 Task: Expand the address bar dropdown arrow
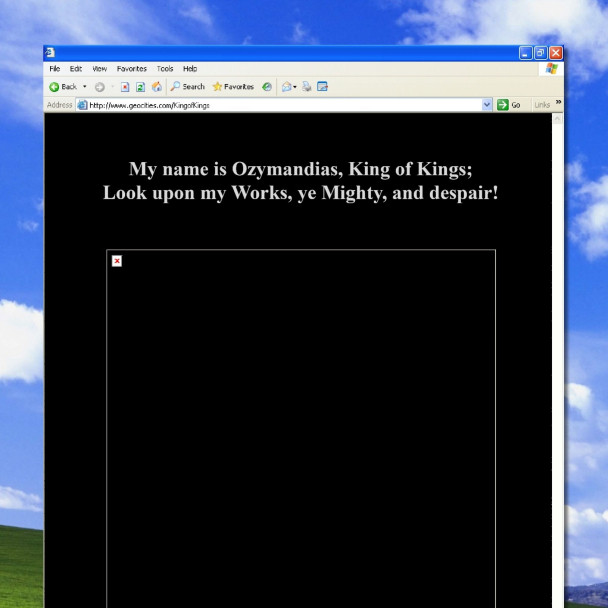click(x=487, y=104)
